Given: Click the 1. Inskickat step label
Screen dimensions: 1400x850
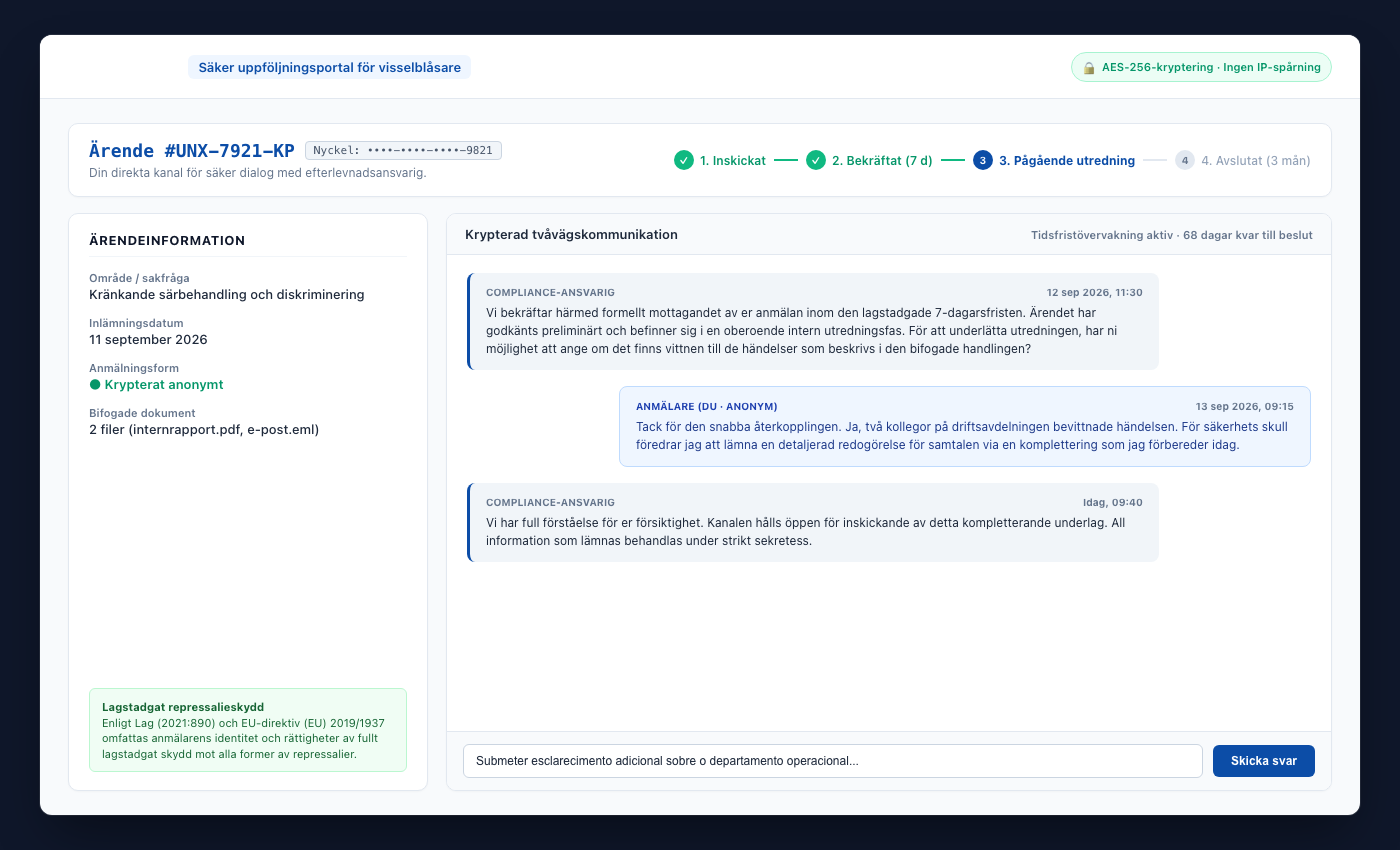Looking at the screenshot, I should 733,160.
